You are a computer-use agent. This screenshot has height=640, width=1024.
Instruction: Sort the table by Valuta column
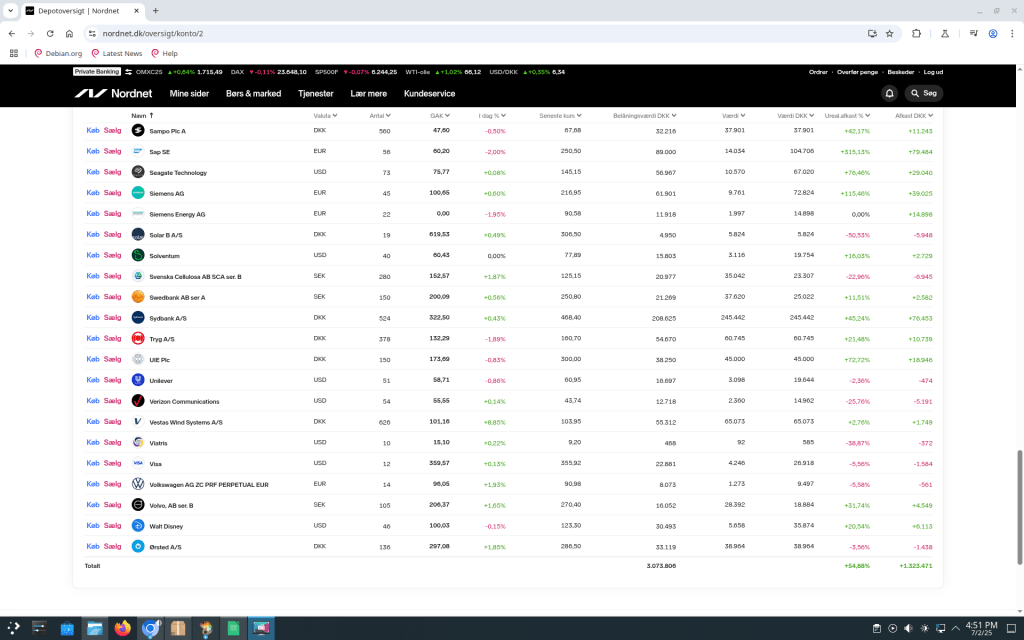coord(323,115)
